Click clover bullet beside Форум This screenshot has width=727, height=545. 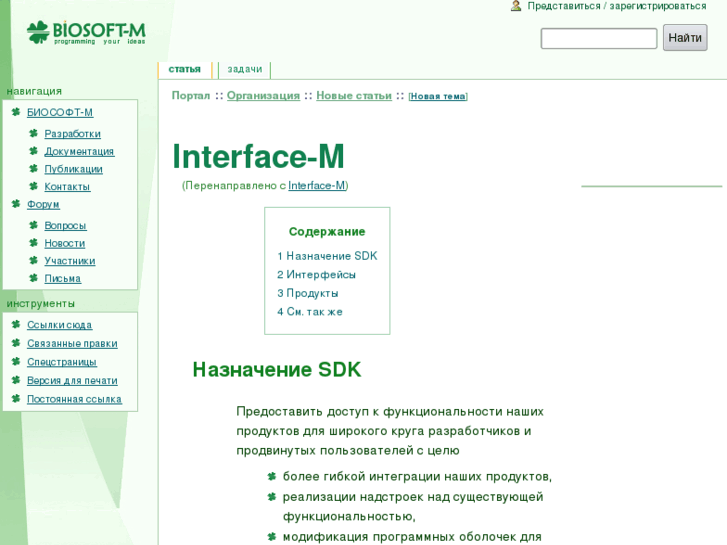(16, 204)
